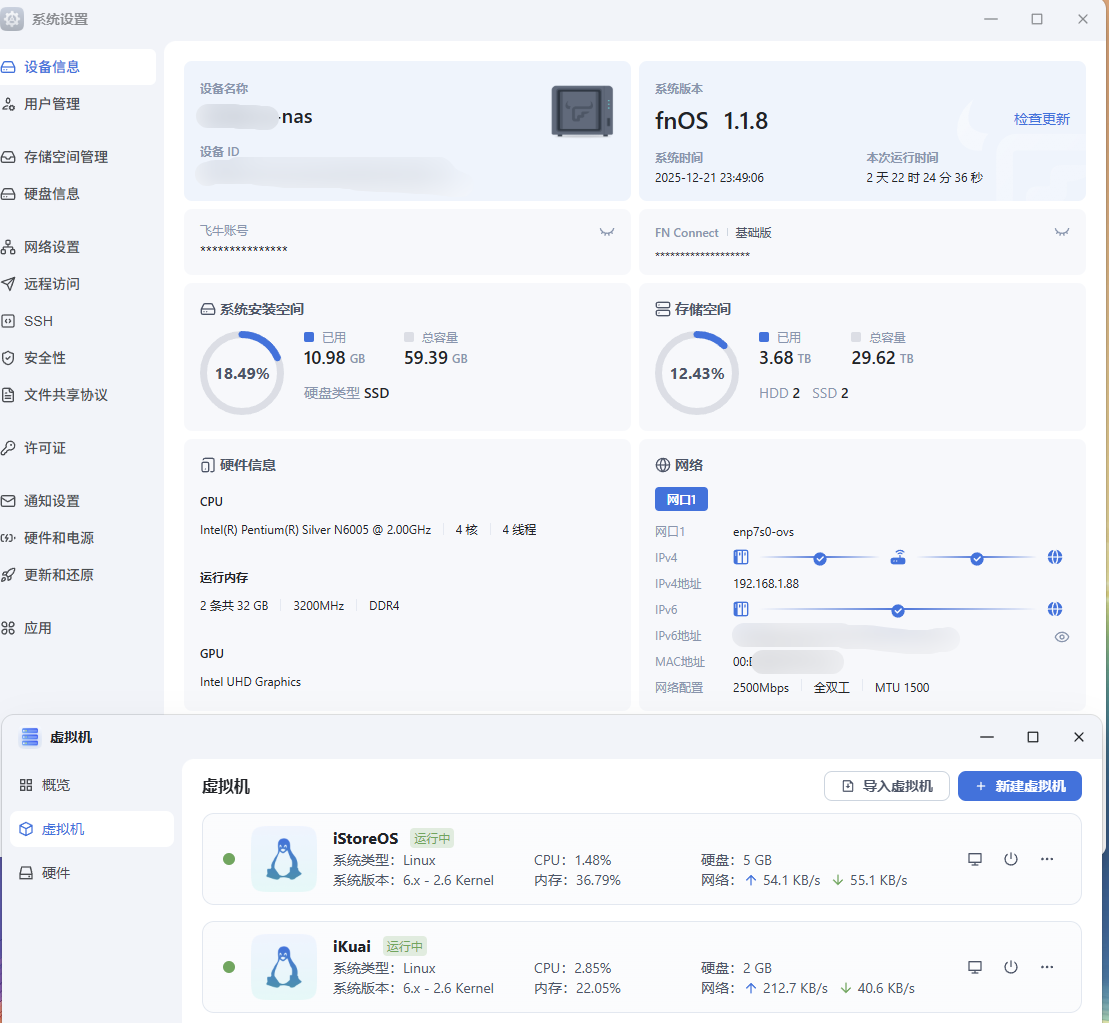Open console monitor for iStoreOS VM
This screenshot has width=1109, height=1023.
pos(975,859)
